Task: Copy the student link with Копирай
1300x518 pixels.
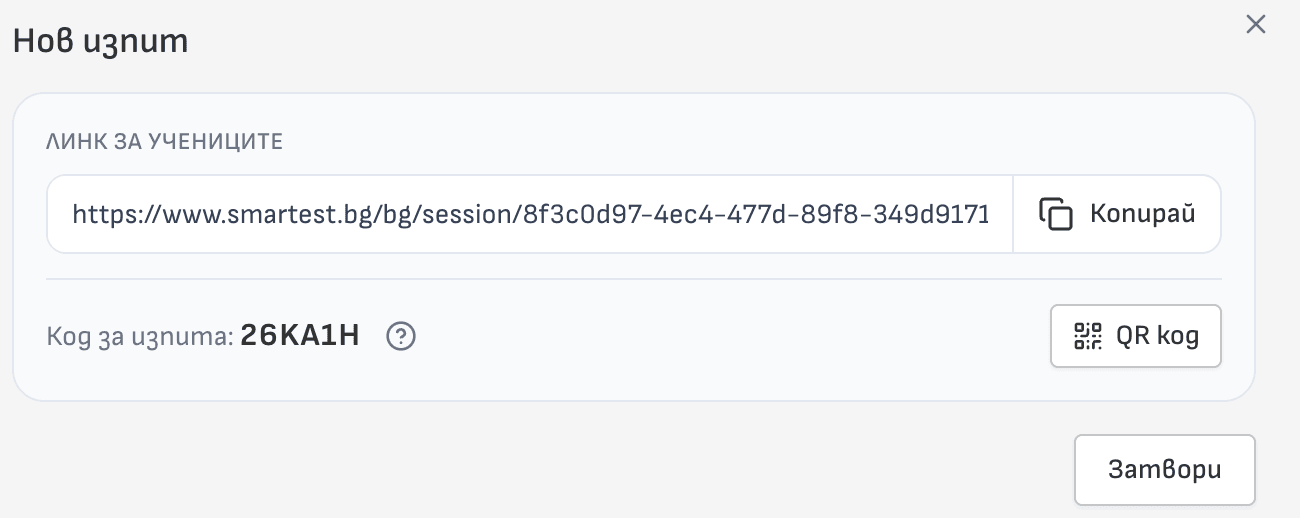Action: click(x=1117, y=214)
